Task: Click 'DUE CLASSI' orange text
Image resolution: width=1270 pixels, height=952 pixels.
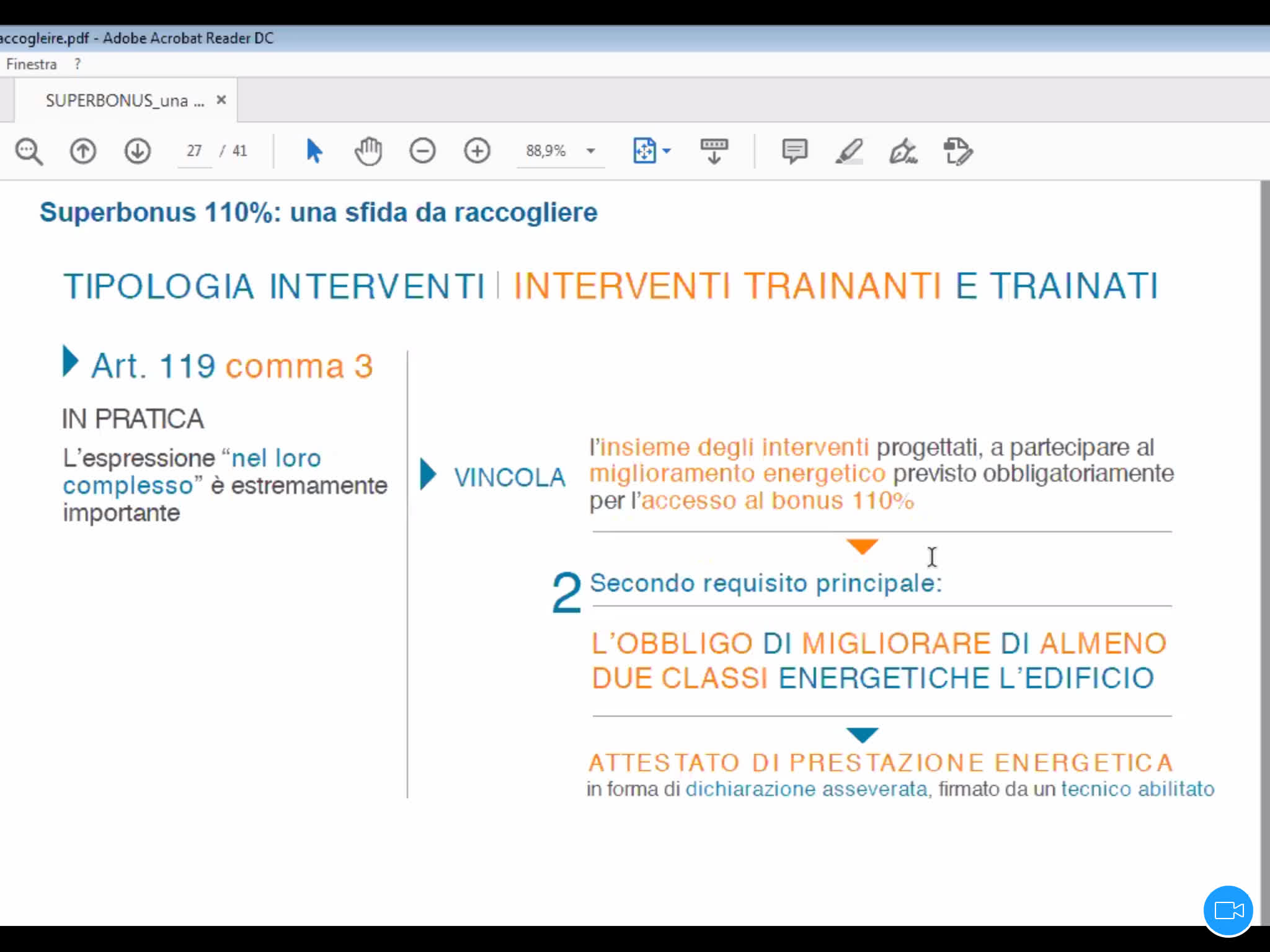Action: coord(680,678)
